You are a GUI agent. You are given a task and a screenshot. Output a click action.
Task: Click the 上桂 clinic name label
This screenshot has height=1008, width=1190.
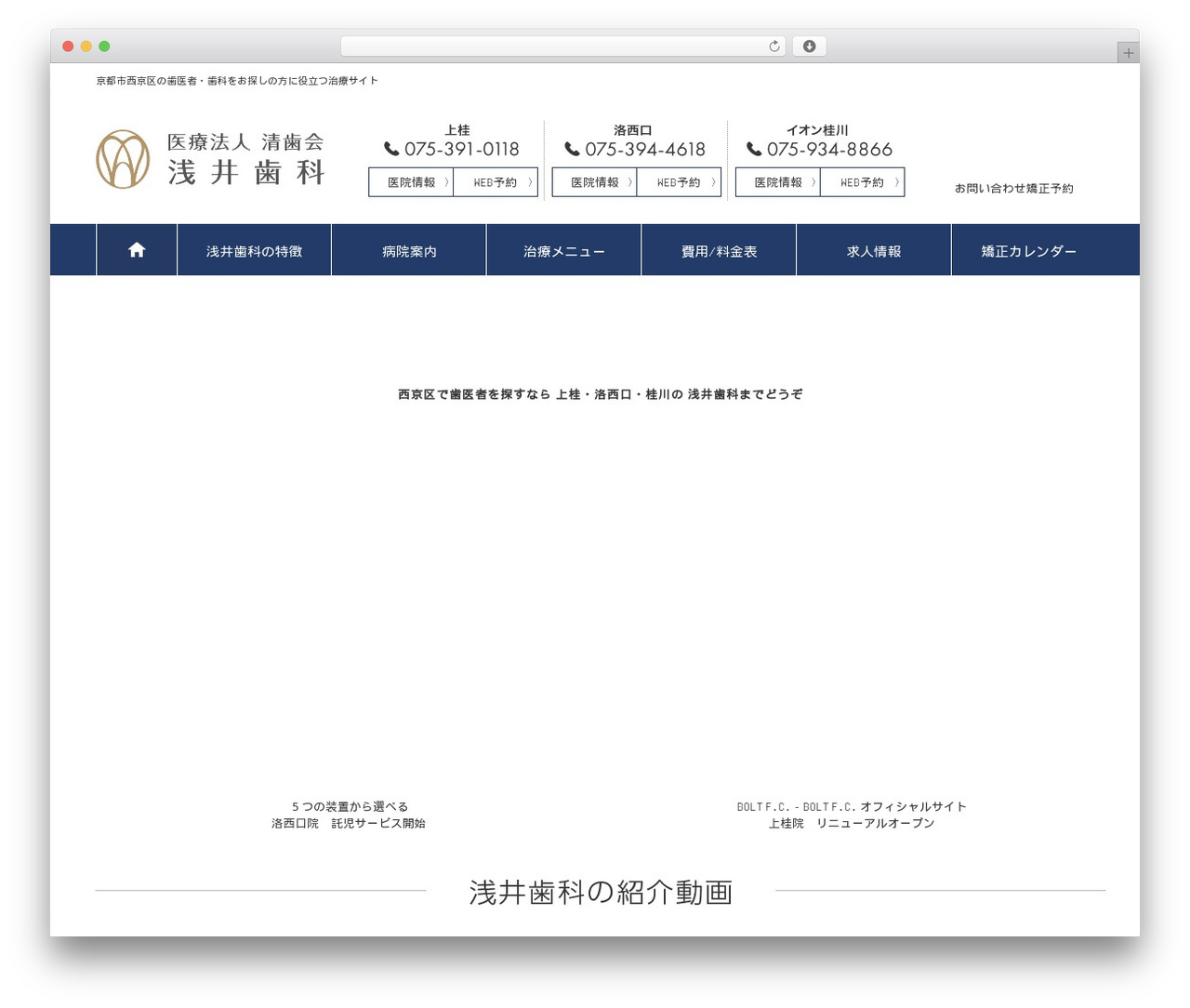click(x=457, y=130)
